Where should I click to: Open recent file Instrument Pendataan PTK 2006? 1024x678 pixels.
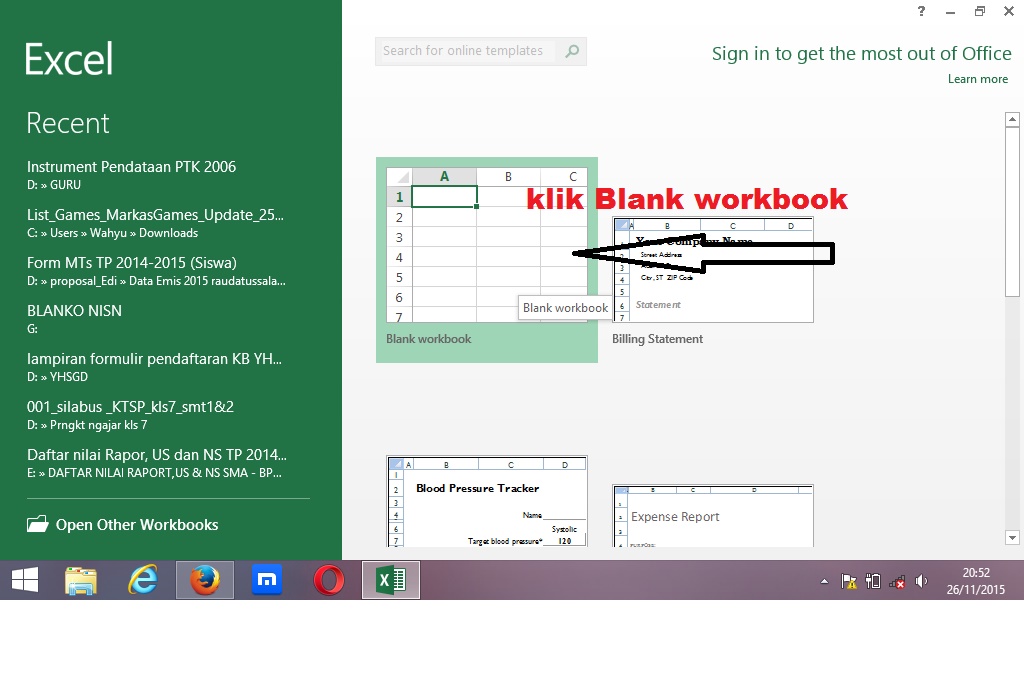point(131,167)
